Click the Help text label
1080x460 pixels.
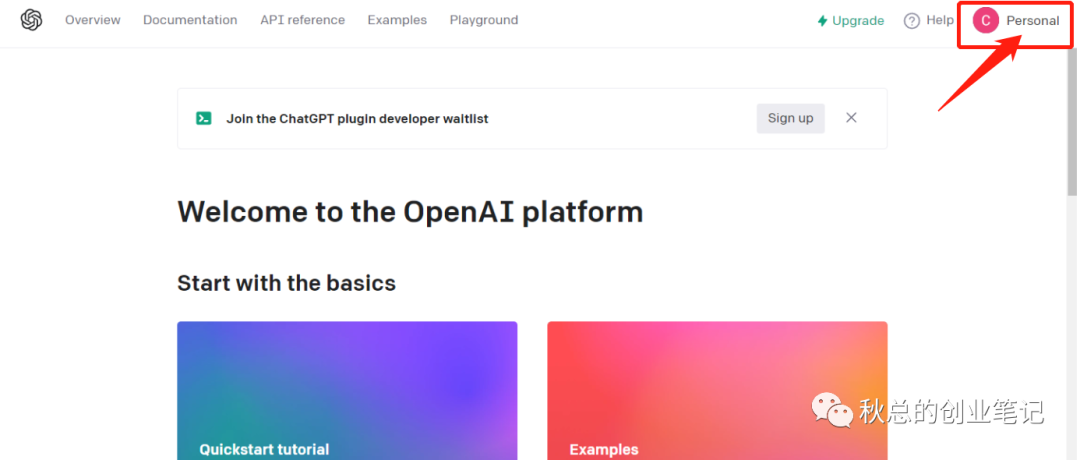[940, 20]
